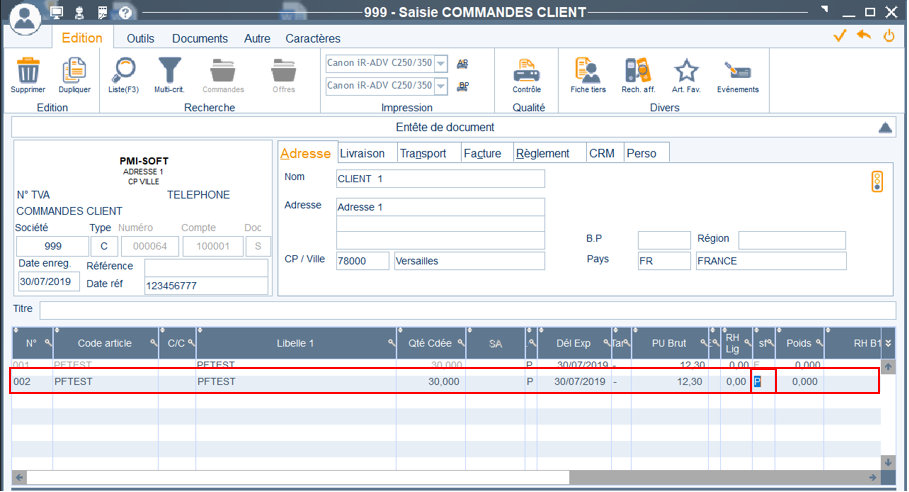Open the Evénements icon
The image size is (909, 492).
(737, 71)
